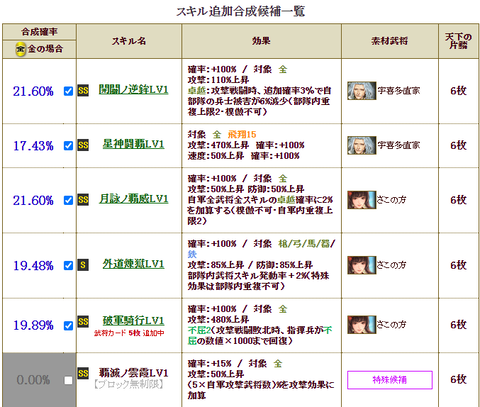Click the SS badge beside 月詠ノ覇威LV1

tap(83, 200)
